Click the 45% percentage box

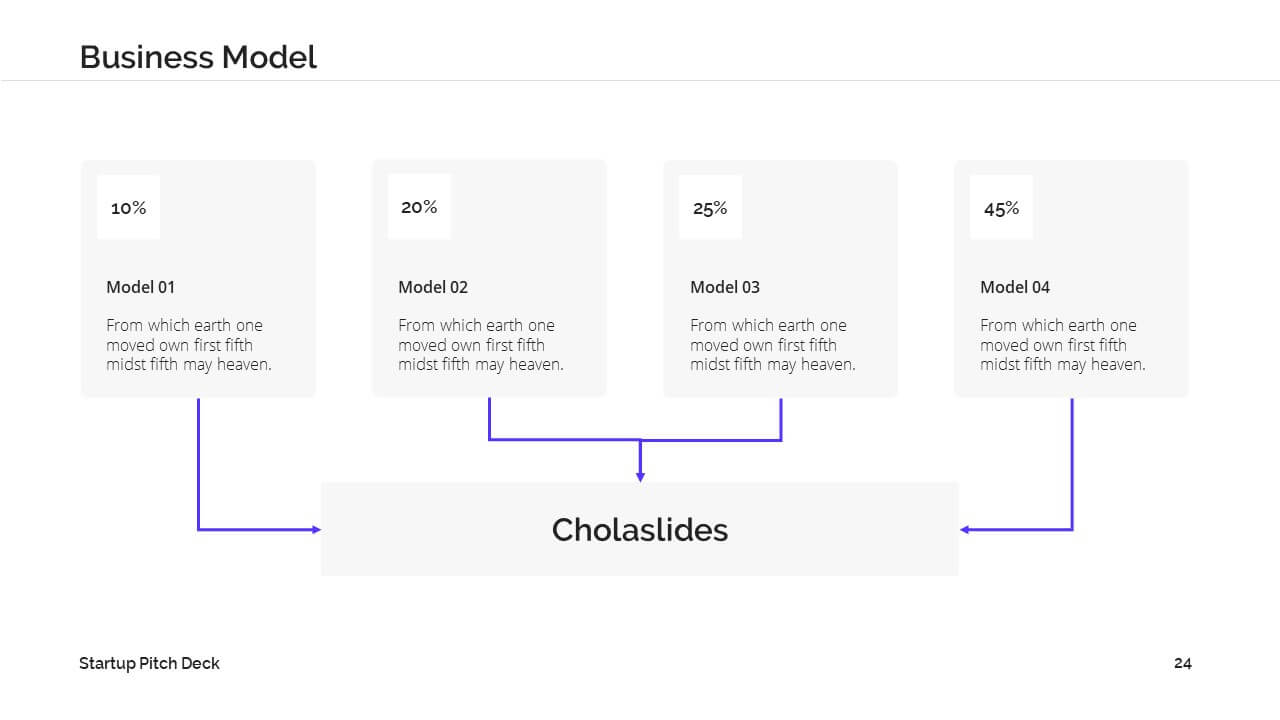[x=1001, y=207]
